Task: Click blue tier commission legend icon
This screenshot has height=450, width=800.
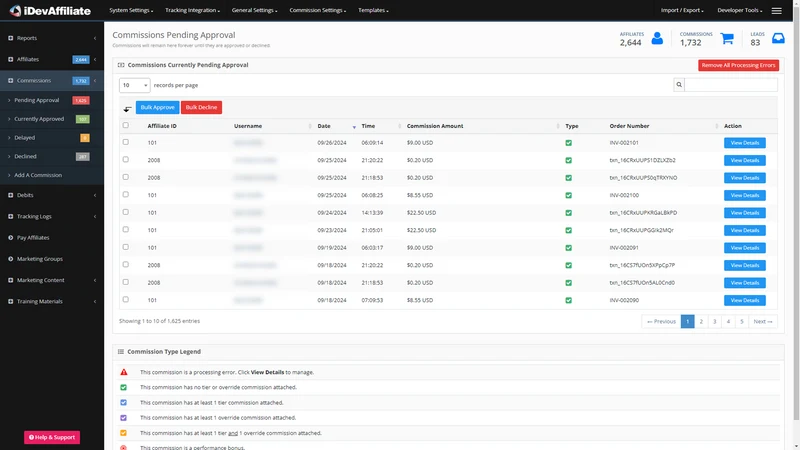Action: 123,403
